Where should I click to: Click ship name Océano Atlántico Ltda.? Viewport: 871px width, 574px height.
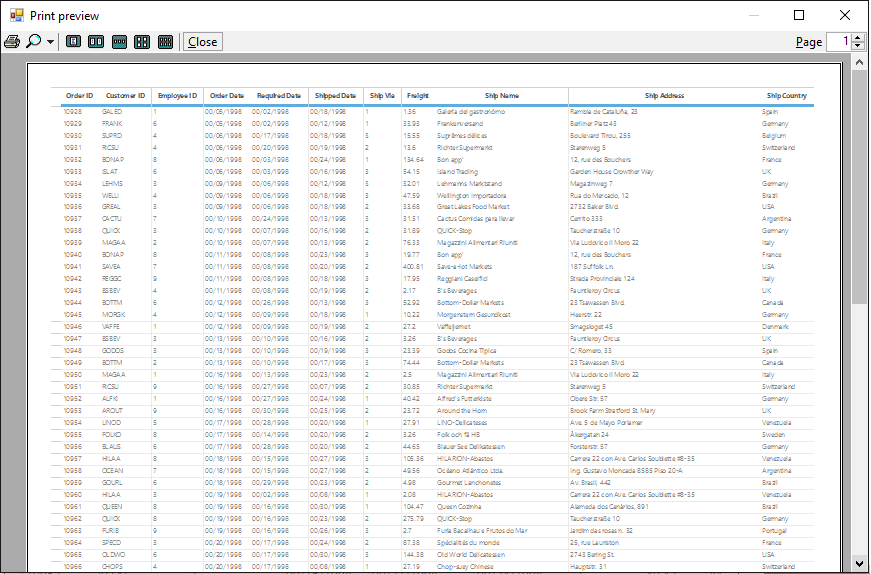coord(470,471)
